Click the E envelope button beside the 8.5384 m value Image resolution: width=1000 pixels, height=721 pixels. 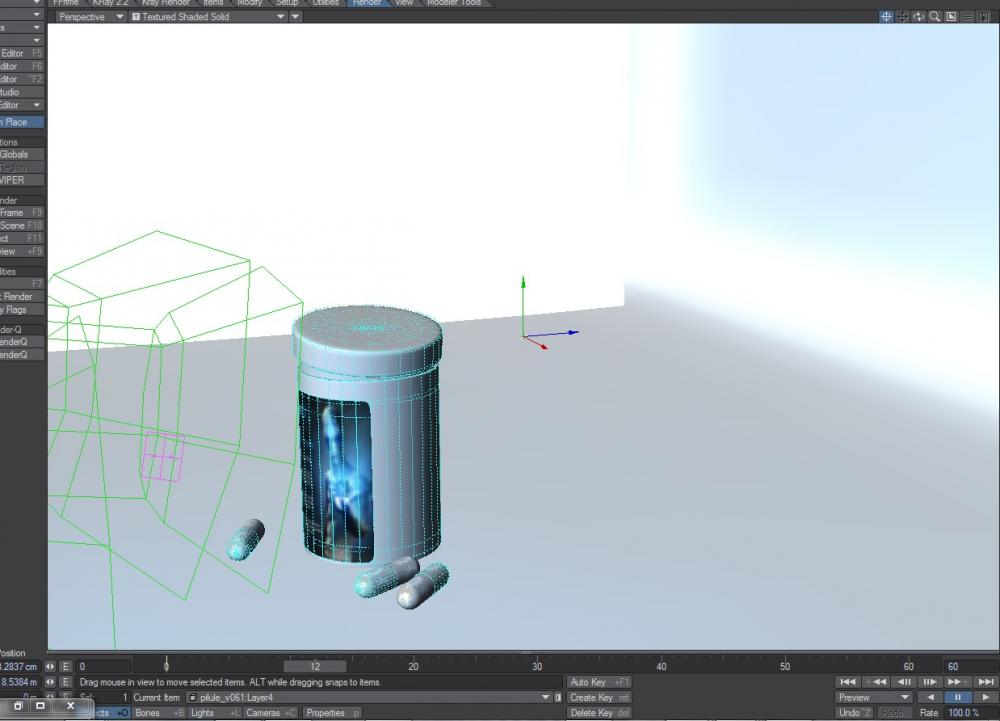tap(66, 682)
